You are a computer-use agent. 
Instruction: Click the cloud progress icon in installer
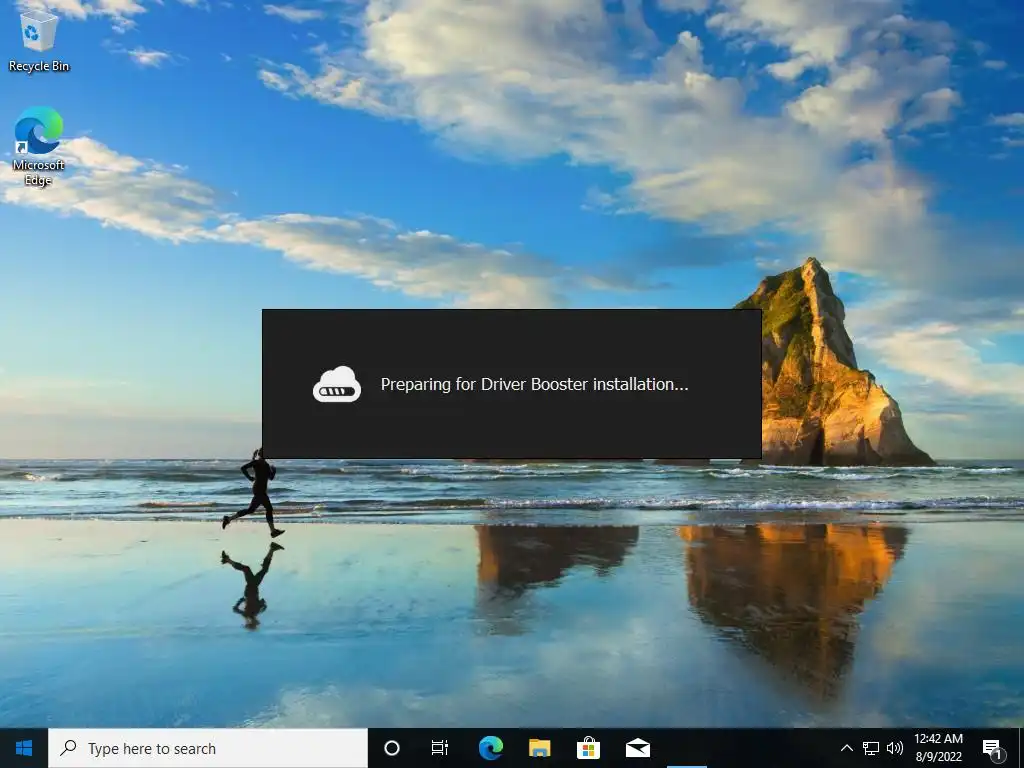[337, 384]
